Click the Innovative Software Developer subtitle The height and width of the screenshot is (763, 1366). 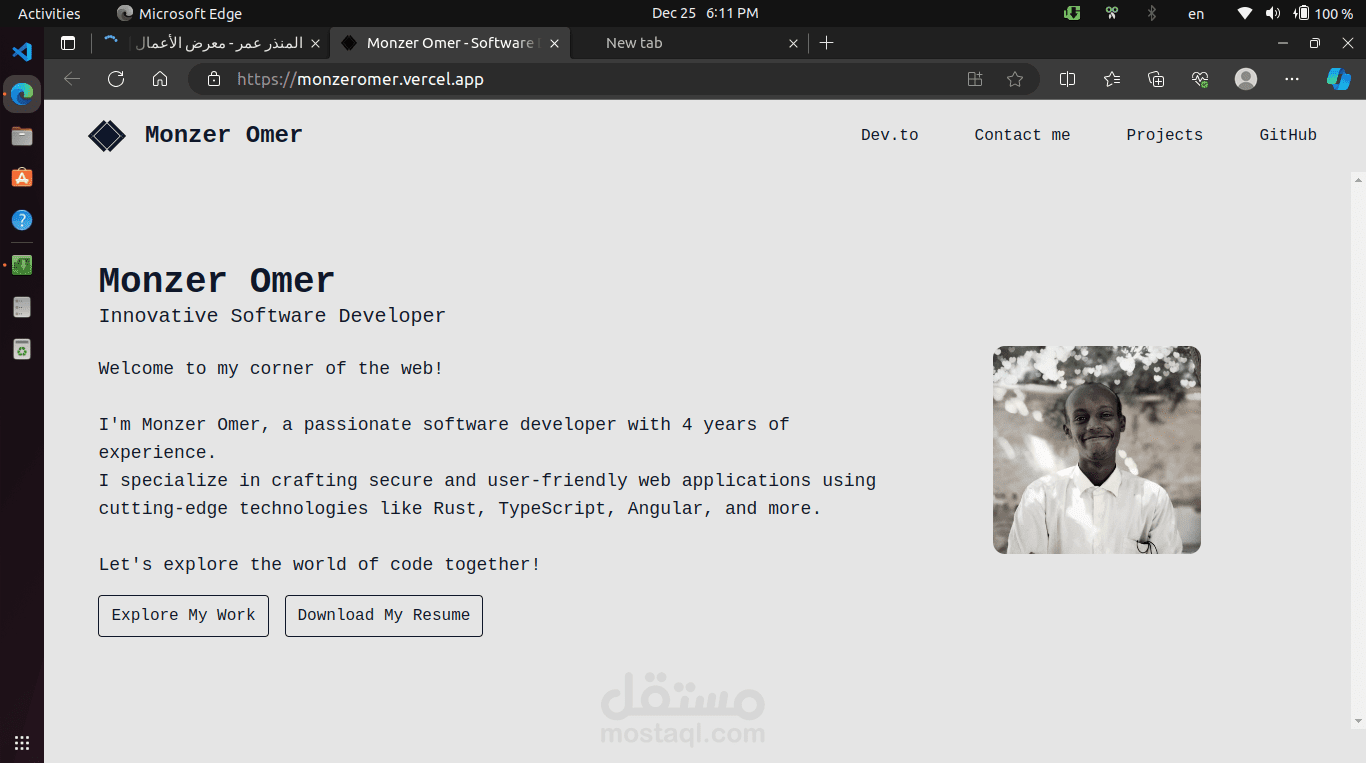[x=272, y=316]
